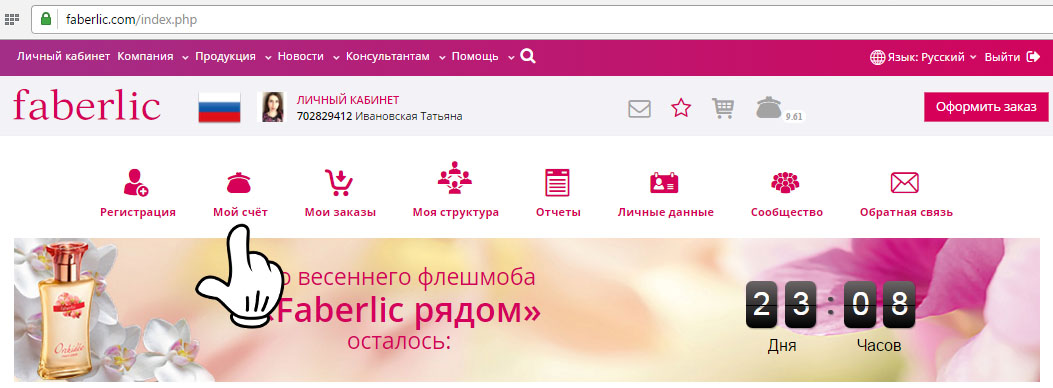Screen dimensions: 1053x388
Task: Click the Отчеты label link
Action: 558,213
